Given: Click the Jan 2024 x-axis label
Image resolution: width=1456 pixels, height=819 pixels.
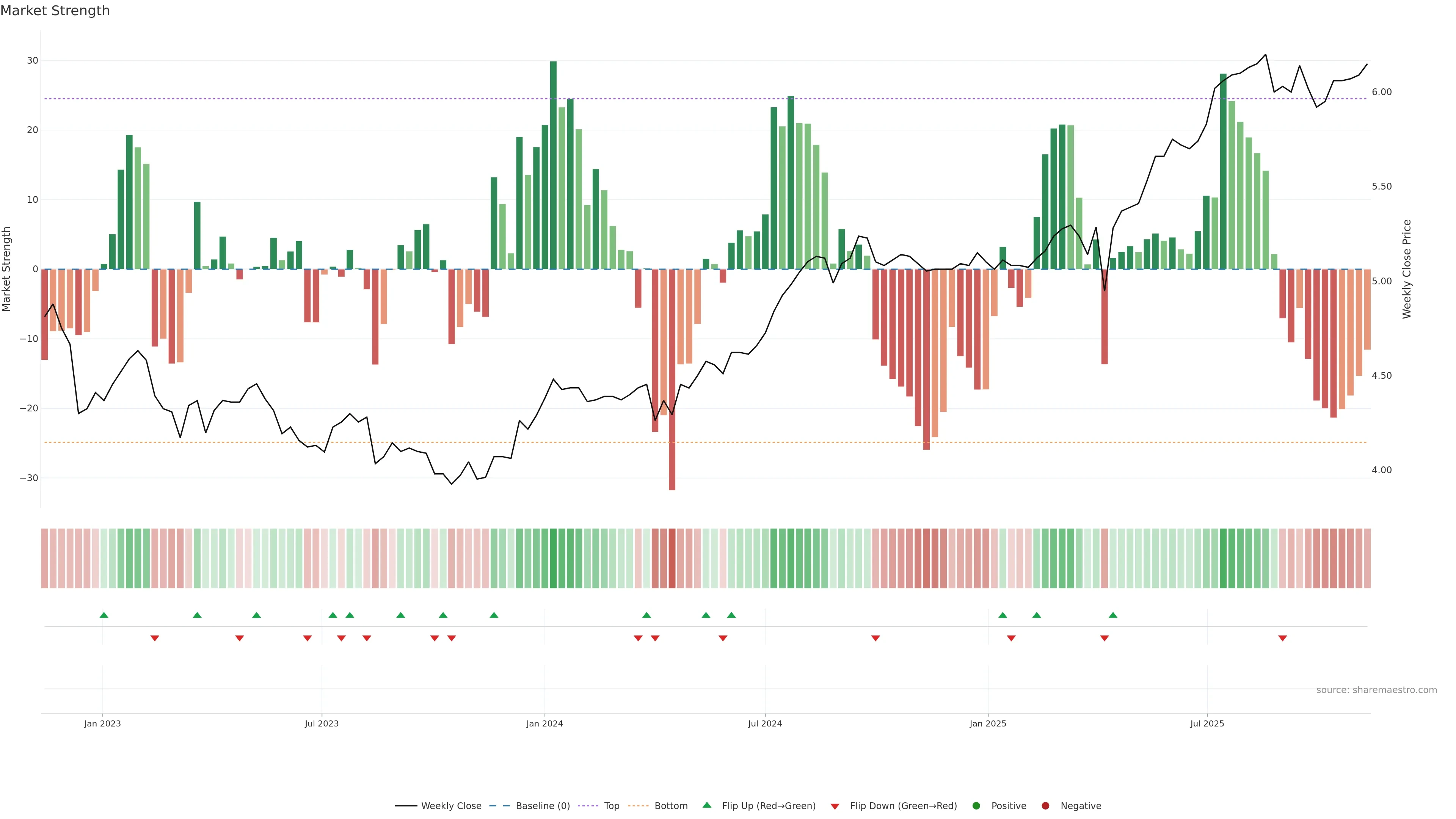Looking at the screenshot, I should click(x=544, y=723).
